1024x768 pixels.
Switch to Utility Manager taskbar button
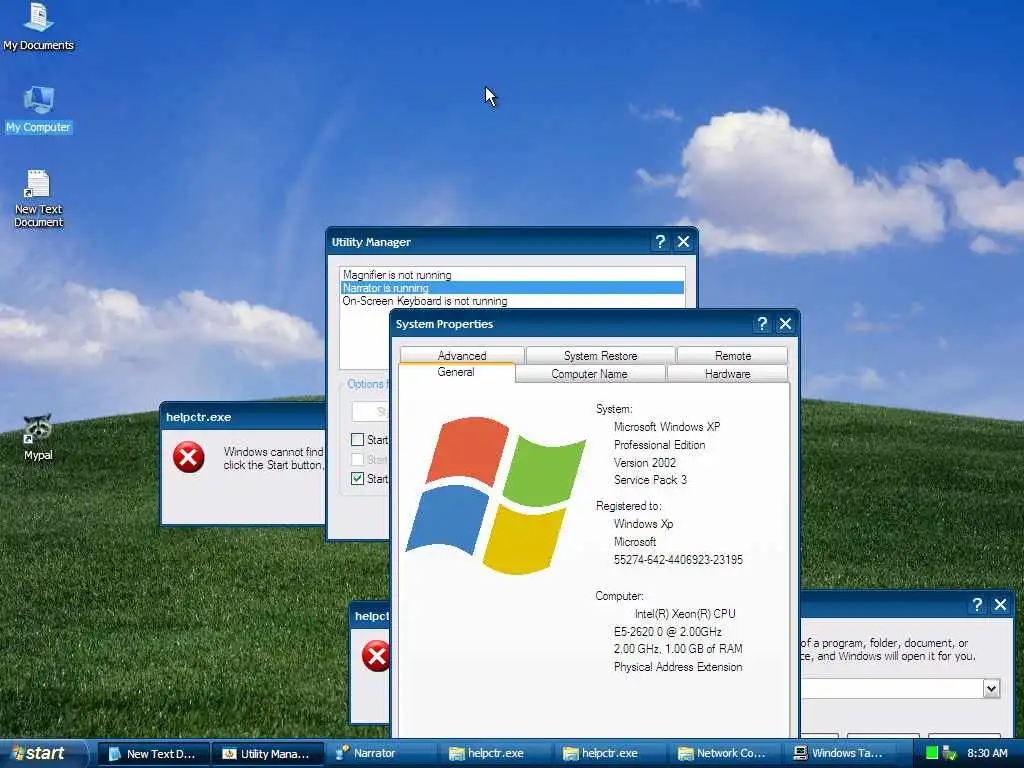point(268,754)
